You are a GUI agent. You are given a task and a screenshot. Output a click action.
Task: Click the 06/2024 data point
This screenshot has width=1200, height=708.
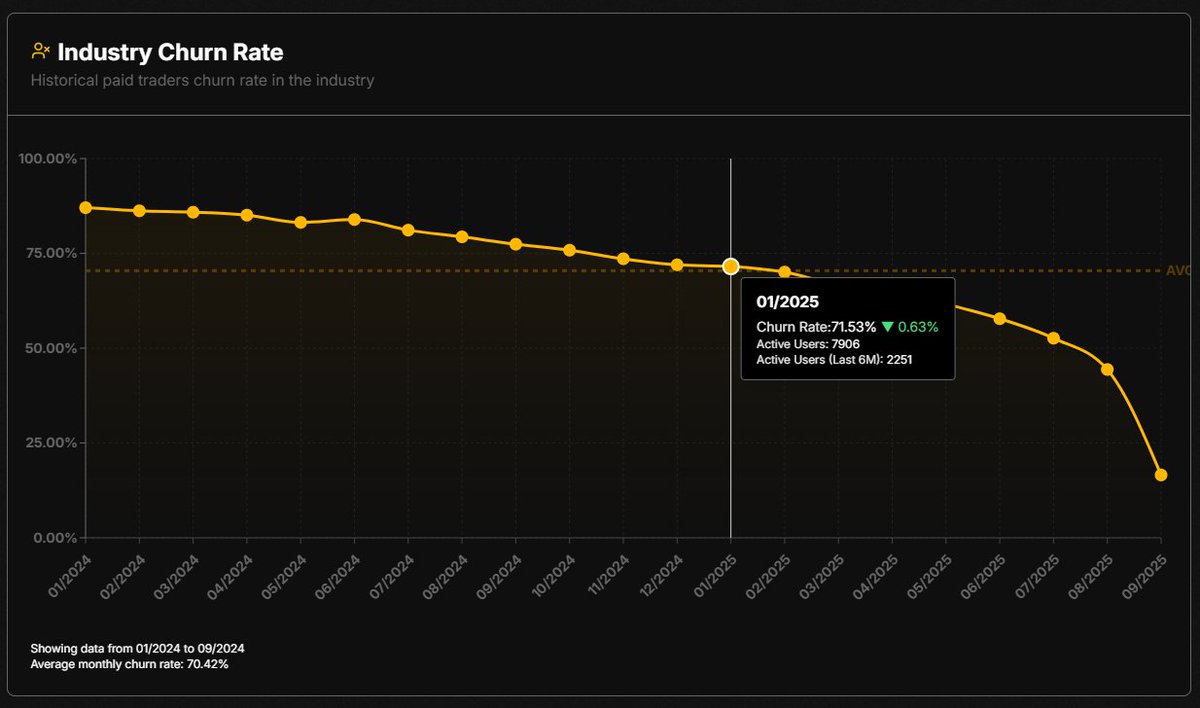coord(354,219)
